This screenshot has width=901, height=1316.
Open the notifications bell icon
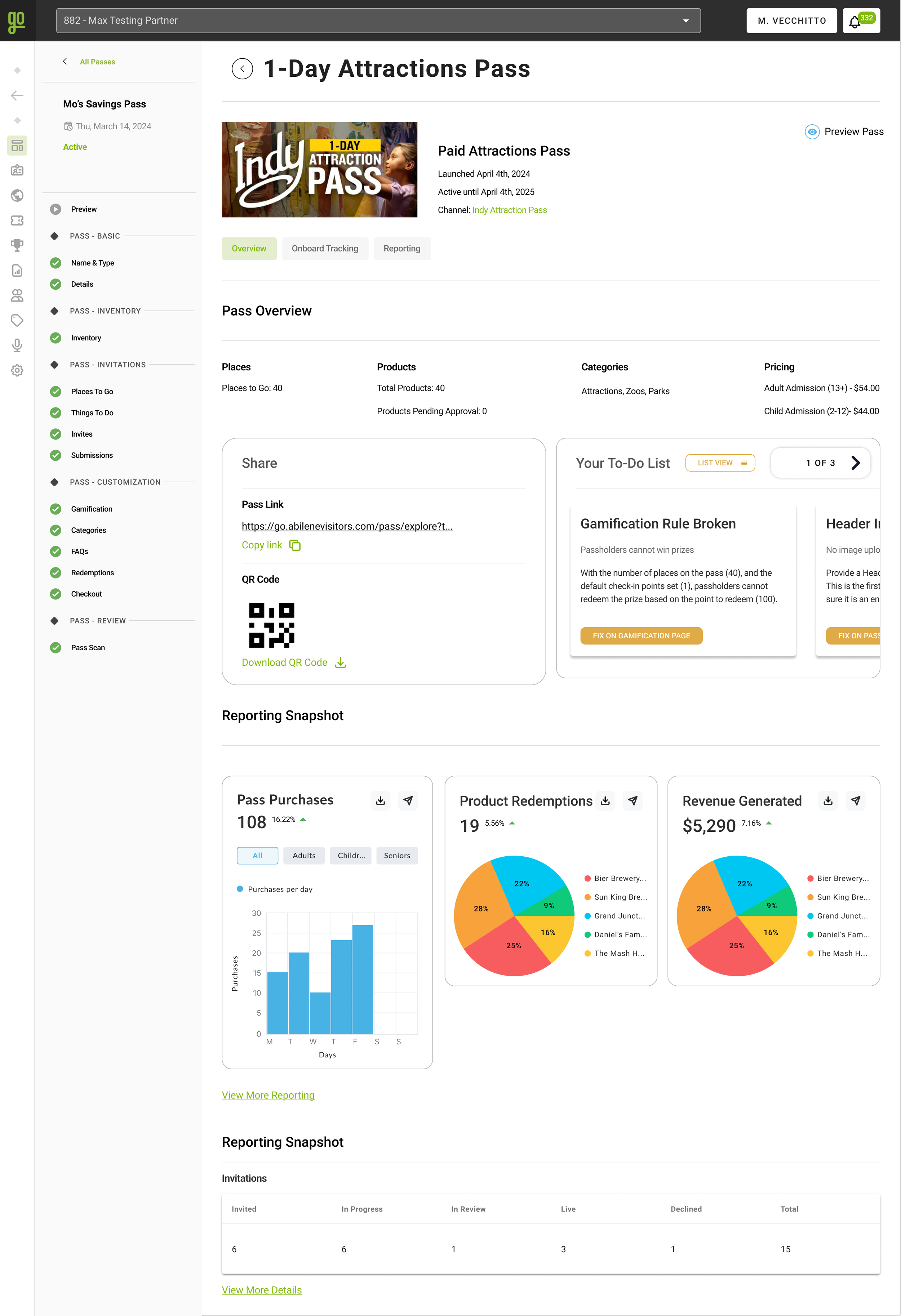[855, 22]
